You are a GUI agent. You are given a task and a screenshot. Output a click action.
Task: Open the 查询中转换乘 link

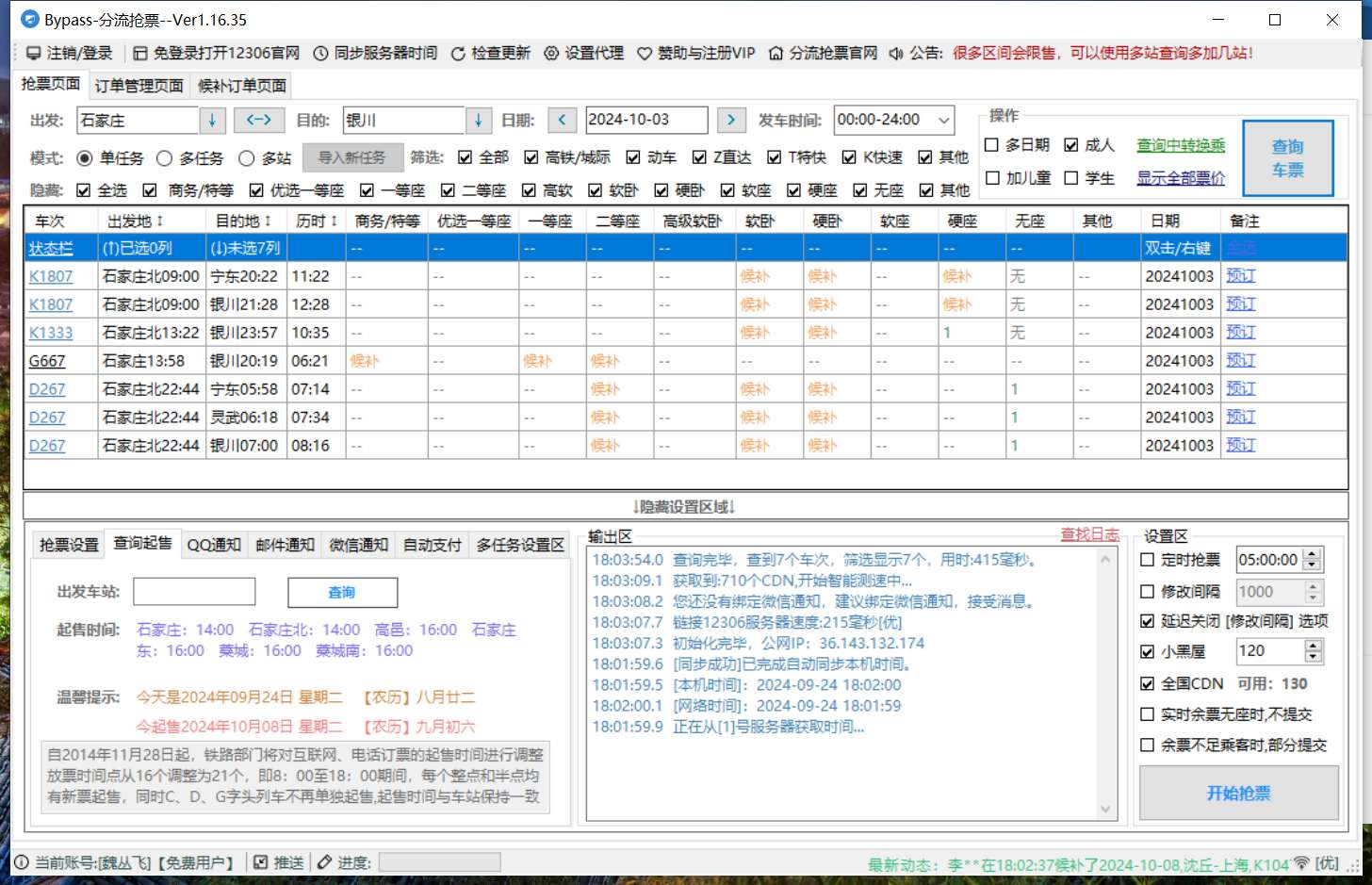tap(1181, 145)
